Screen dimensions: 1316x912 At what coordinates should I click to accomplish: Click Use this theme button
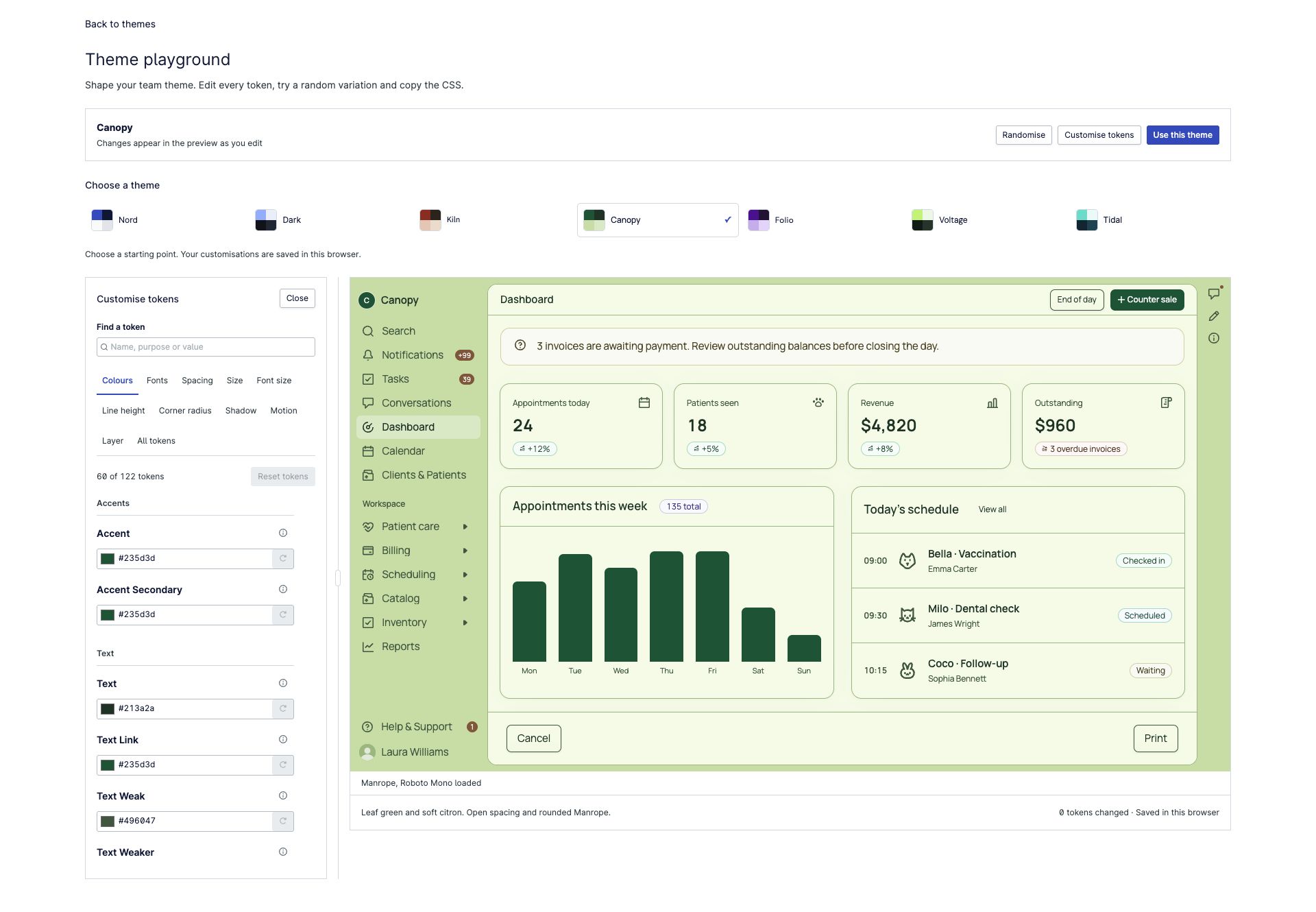(x=1182, y=135)
